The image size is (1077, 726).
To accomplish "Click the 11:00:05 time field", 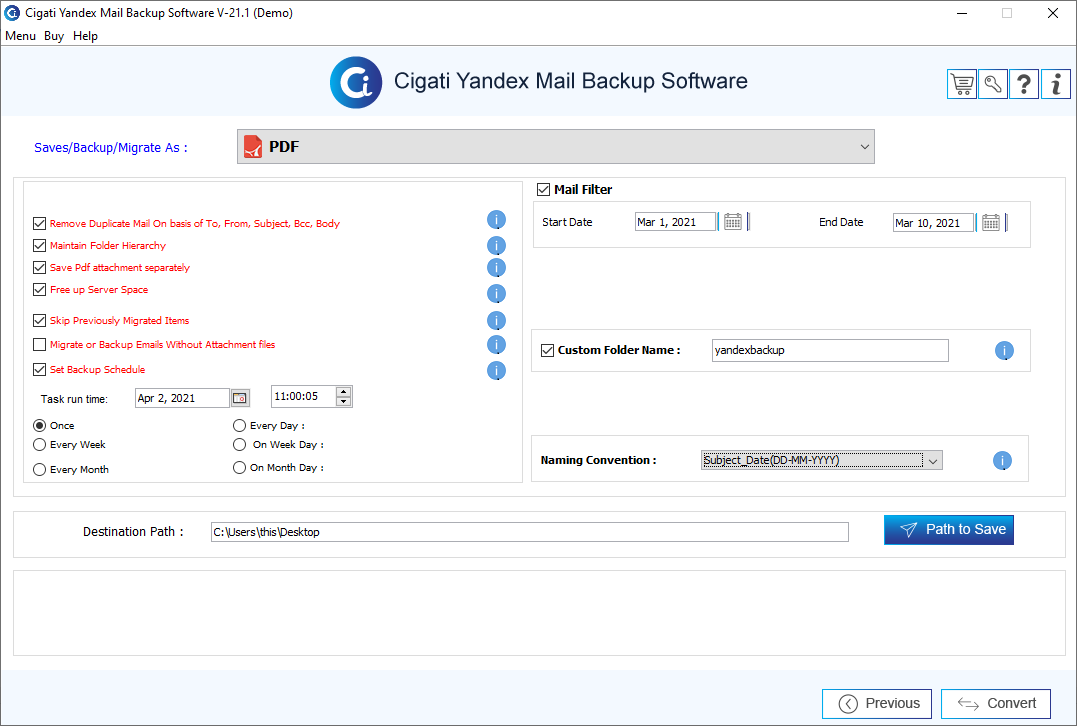I will (x=304, y=396).
